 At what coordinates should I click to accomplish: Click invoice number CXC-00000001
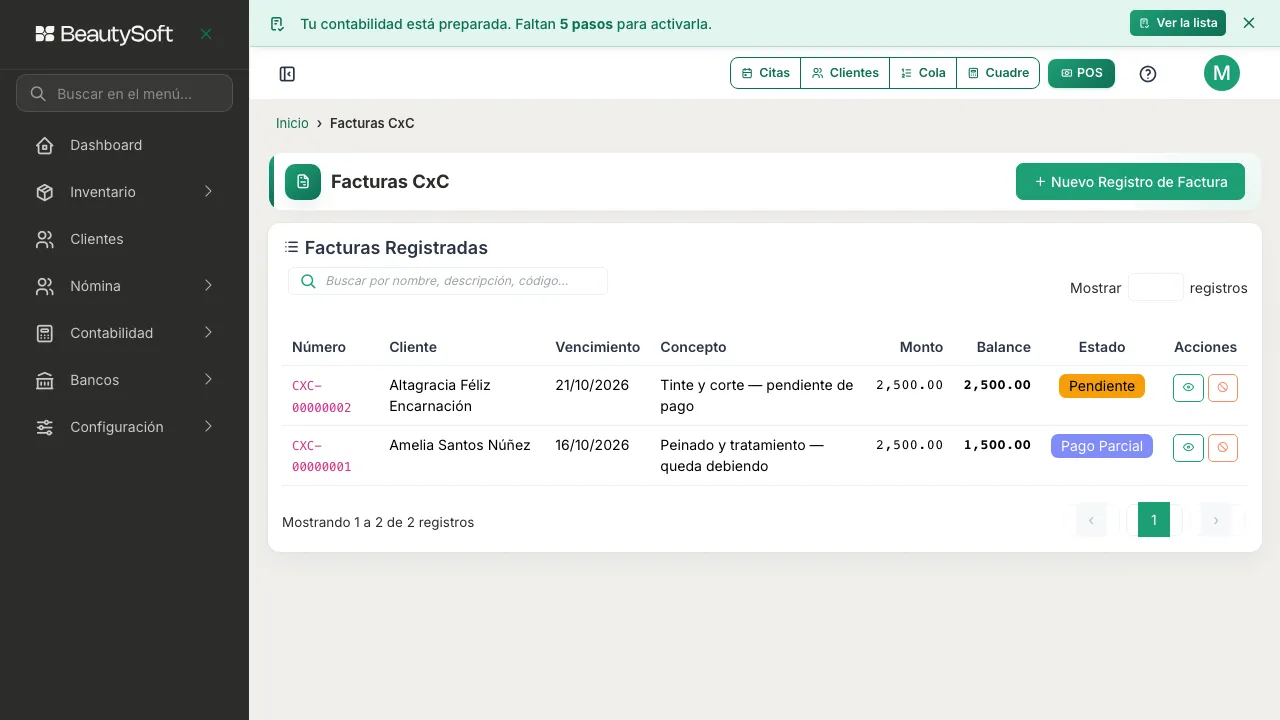[321, 456]
